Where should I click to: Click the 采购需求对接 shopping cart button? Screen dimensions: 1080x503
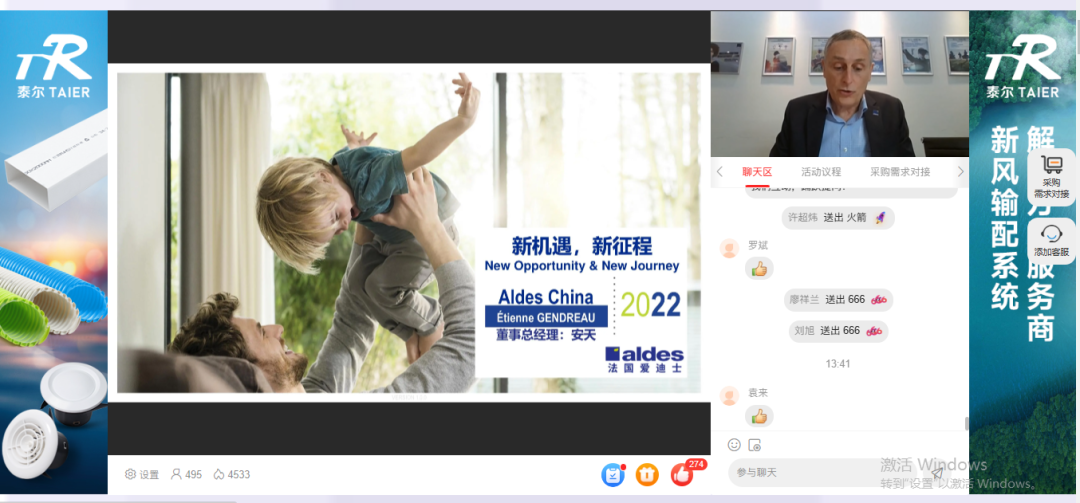[x=1051, y=176]
